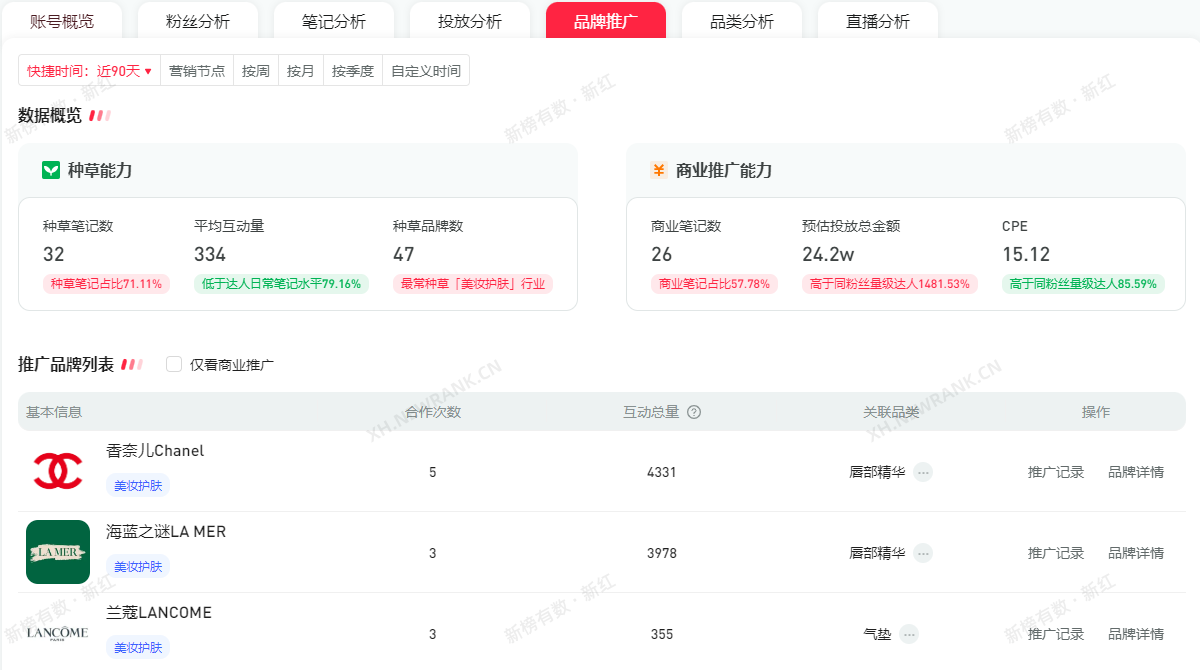Expand more categories icon in Chanel row
Viewport: 1200px width, 670px height.
point(923,472)
